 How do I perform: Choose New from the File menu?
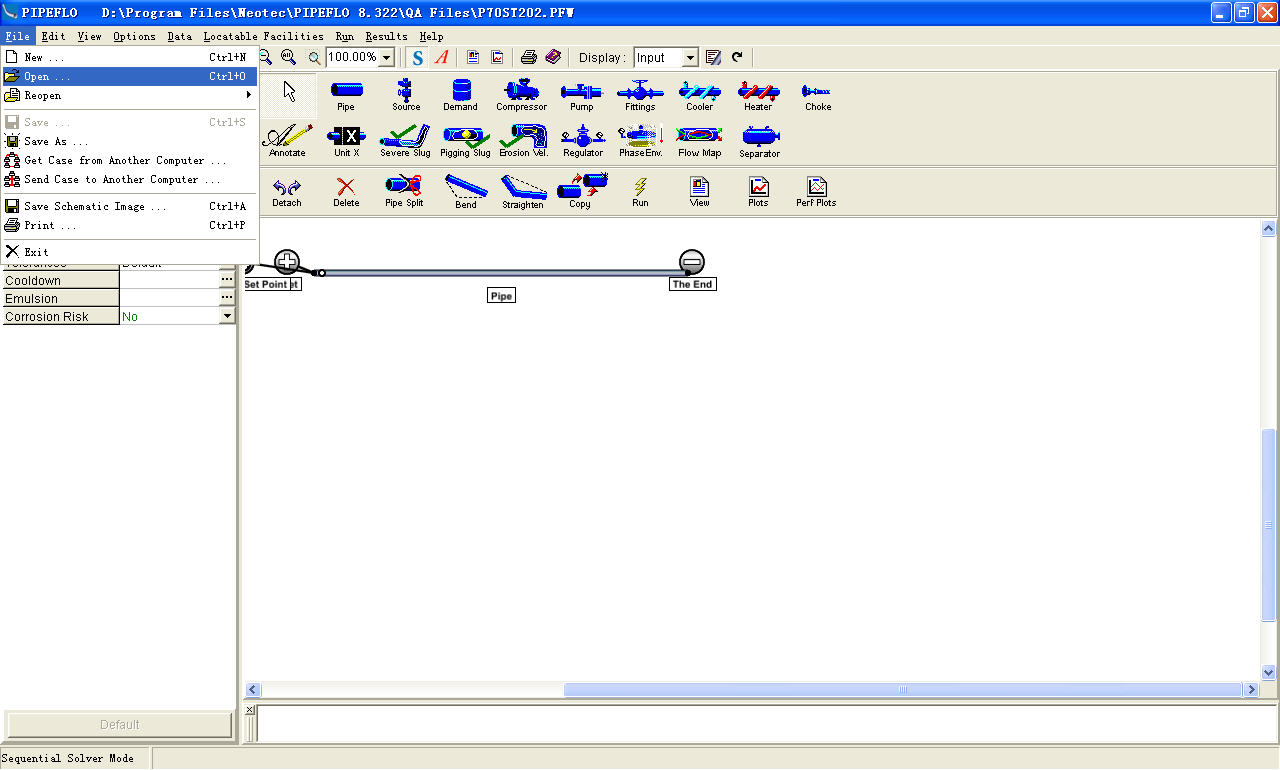pyautogui.click(x=129, y=58)
